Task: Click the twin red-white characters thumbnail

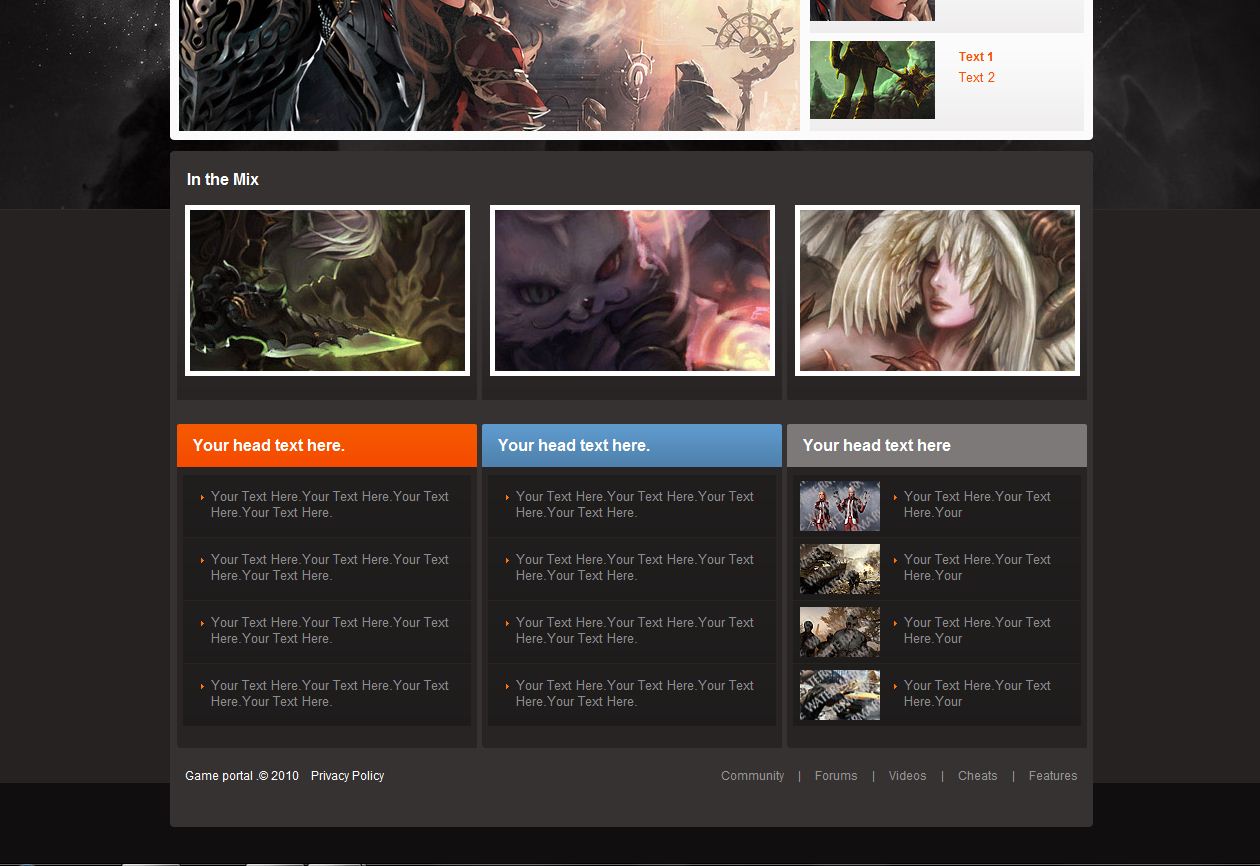Action: tap(840, 506)
